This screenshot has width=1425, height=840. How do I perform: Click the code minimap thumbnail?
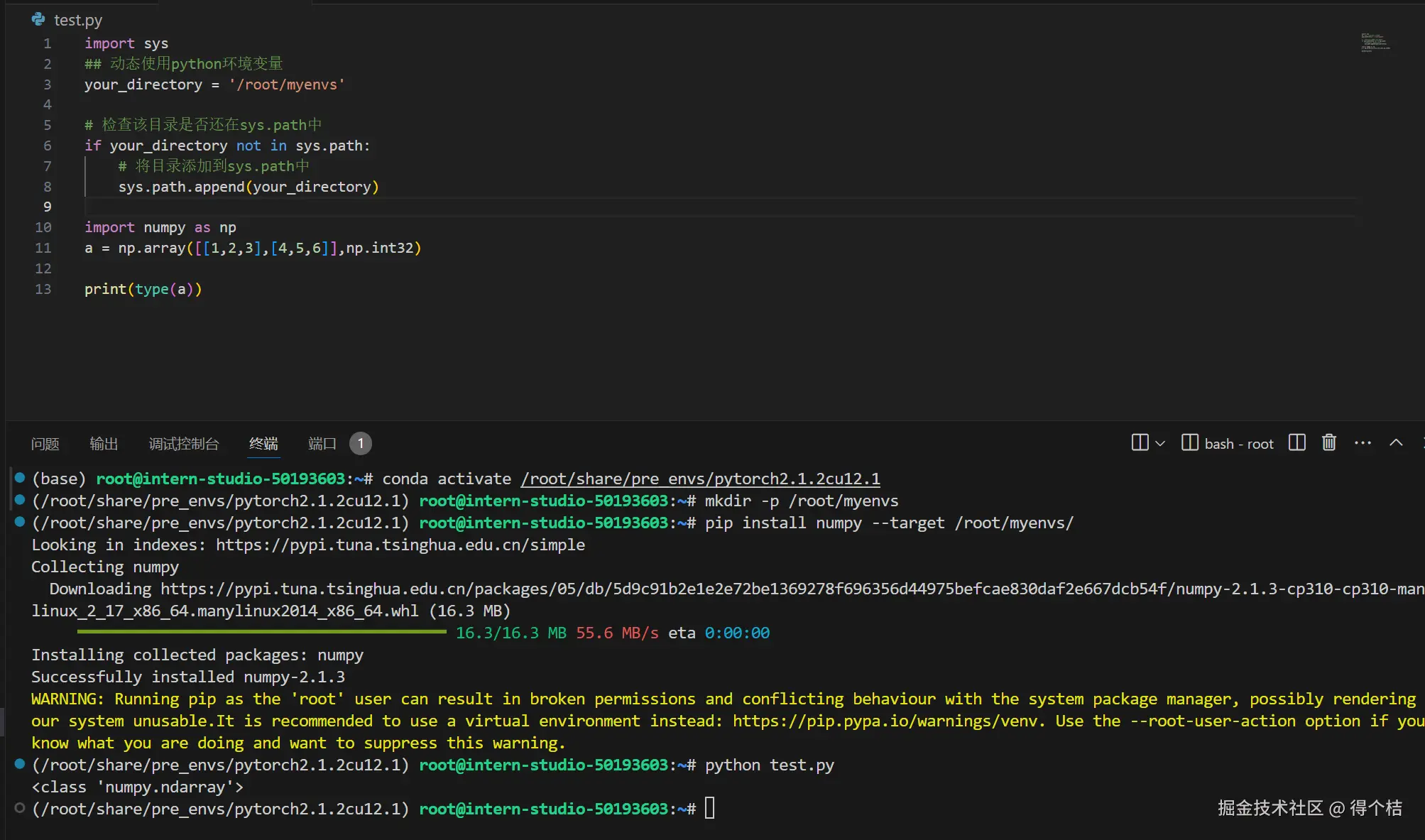point(1375,43)
